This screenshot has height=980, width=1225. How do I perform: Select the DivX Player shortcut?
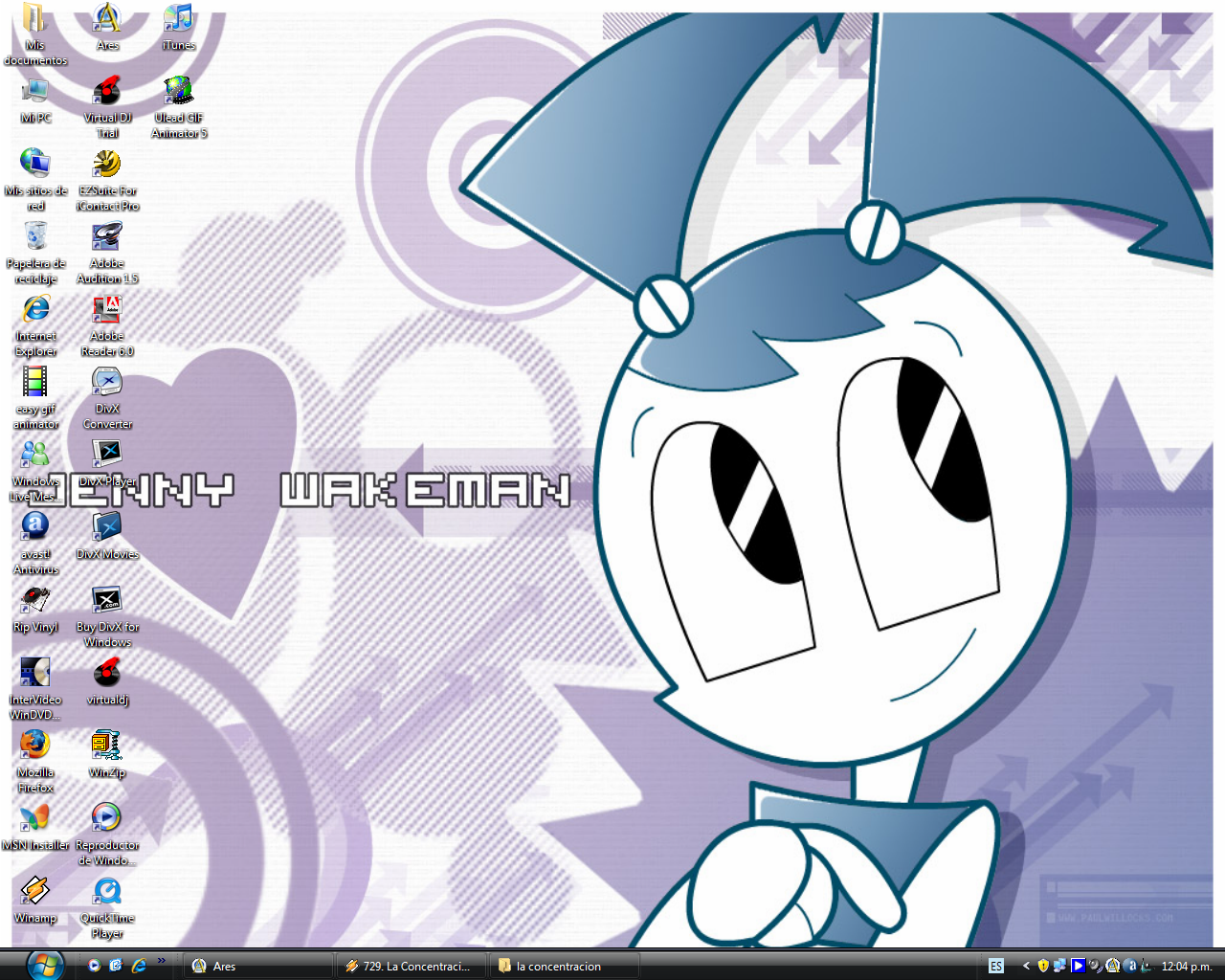(107, 463)
